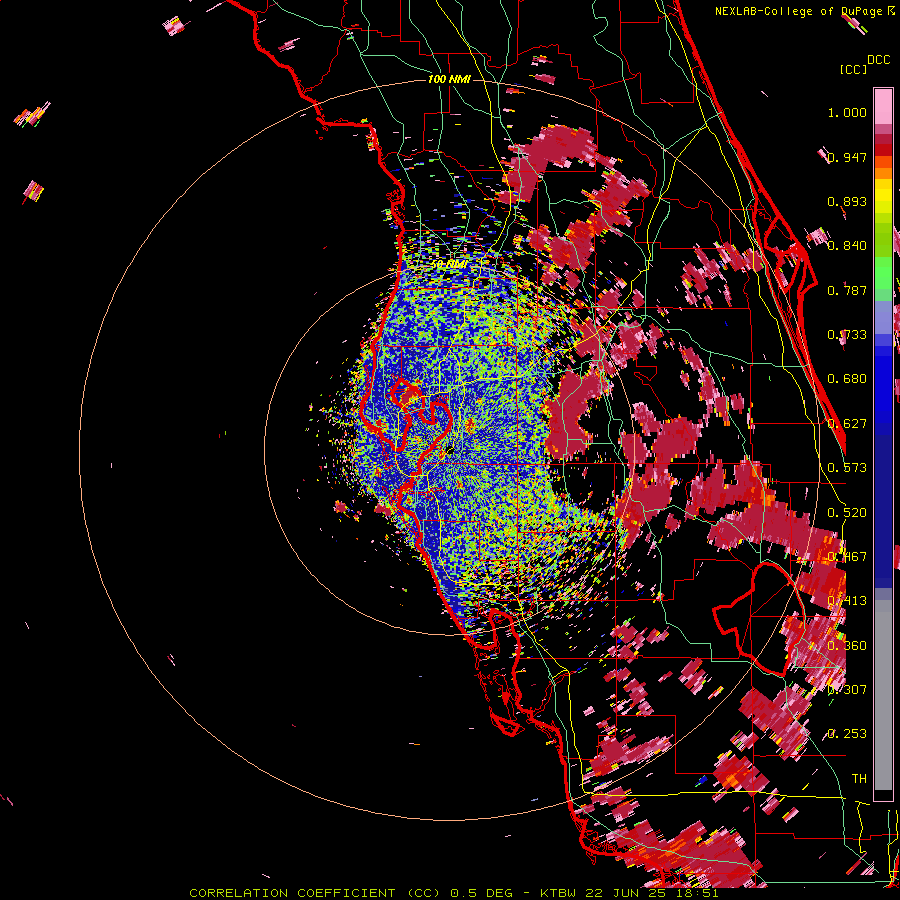Click the Correlation Coefficient KTBW caption
900x900 pixels.
(x=453, y=893)
